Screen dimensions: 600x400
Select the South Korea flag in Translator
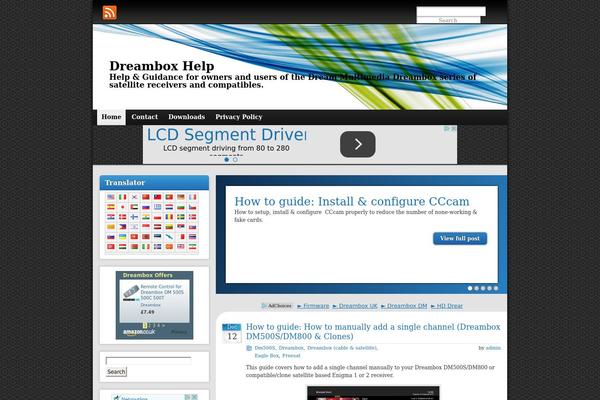[x=134, y=197]
